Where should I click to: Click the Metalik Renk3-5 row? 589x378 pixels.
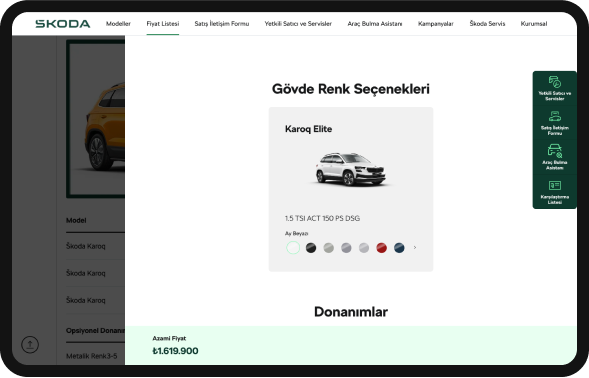[95, 356]
